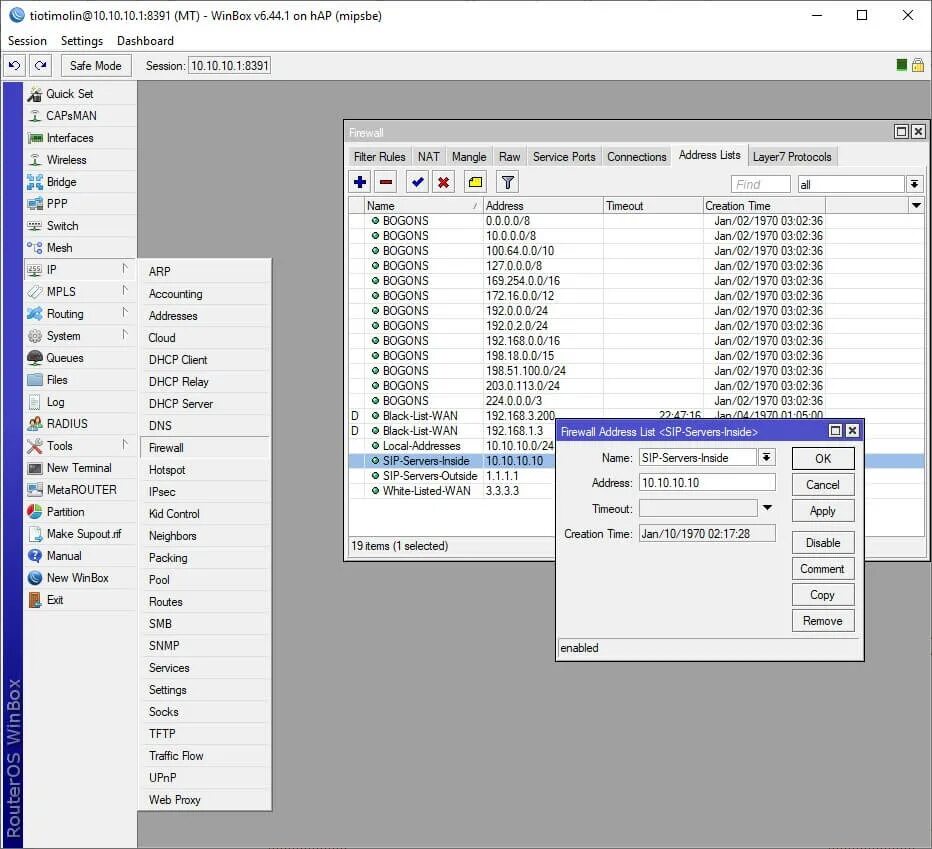Open the Switch sidebar item
932x849 pixels.
click(80, 226)
